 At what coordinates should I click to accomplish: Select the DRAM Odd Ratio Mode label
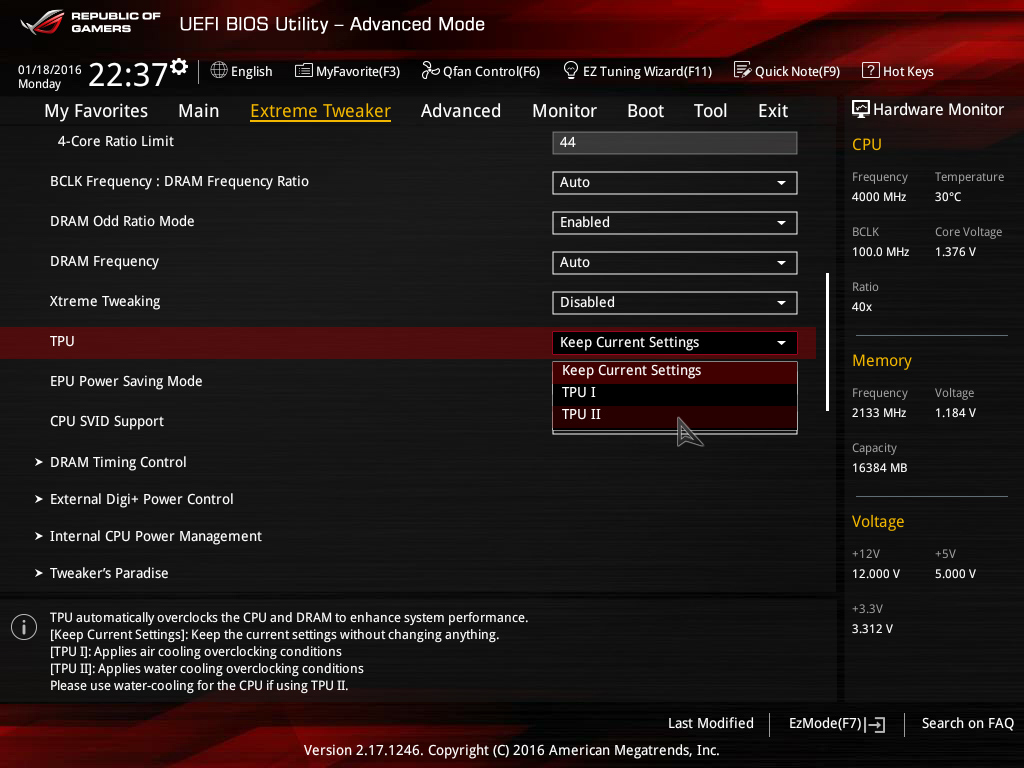[122, 221]
